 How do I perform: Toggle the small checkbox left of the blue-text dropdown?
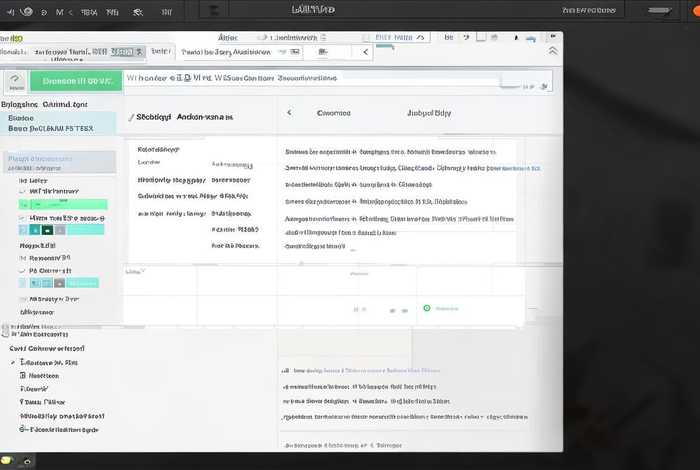coord(366,37)
